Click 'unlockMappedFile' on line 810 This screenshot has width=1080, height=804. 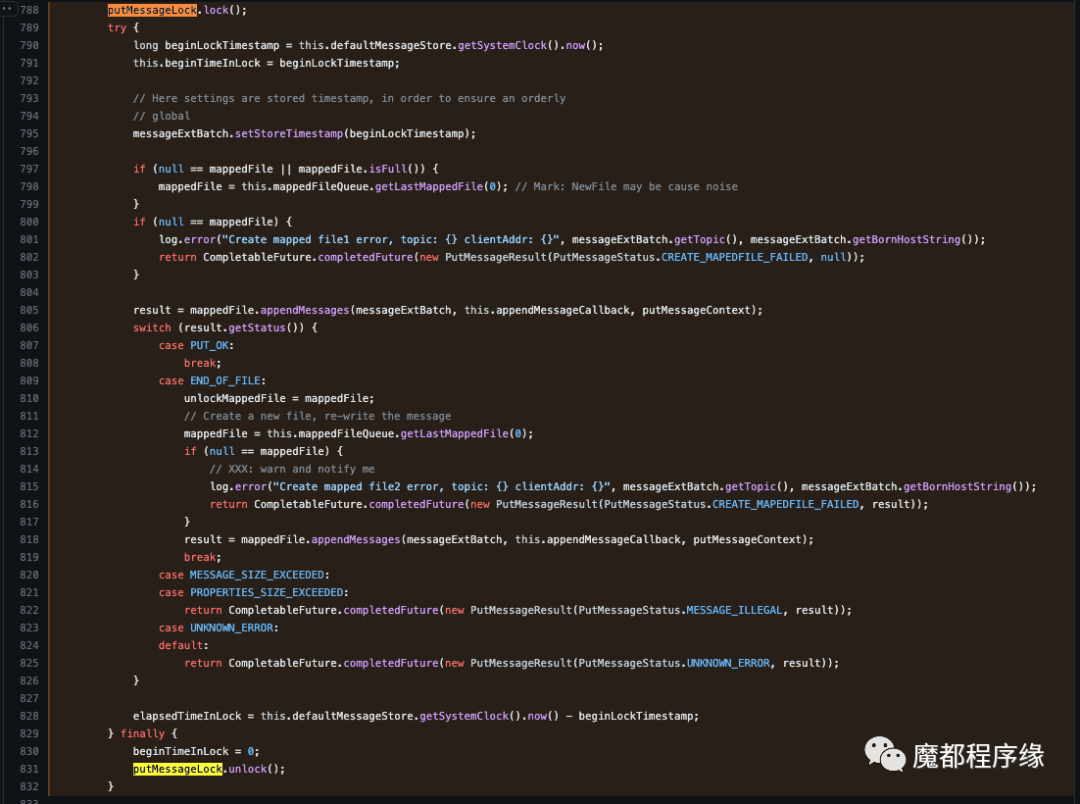click(x=235, y=398)
